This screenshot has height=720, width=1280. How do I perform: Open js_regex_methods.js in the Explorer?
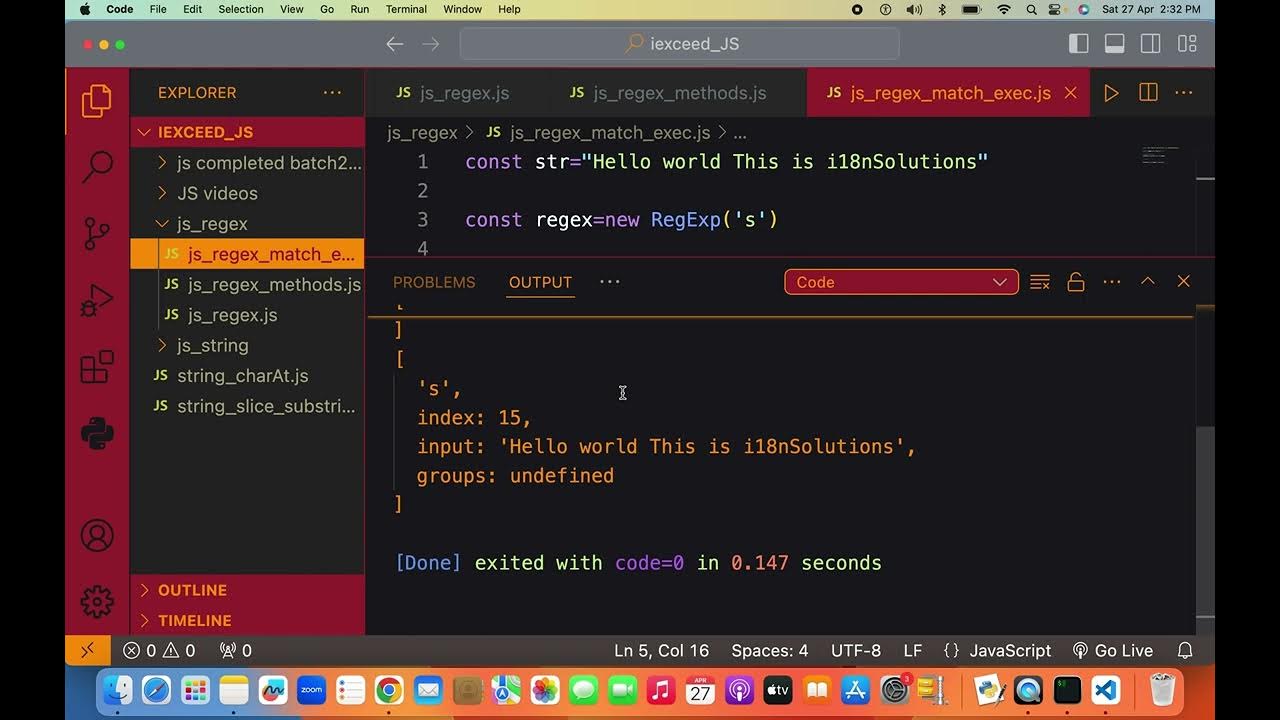[x=247, y=284]
